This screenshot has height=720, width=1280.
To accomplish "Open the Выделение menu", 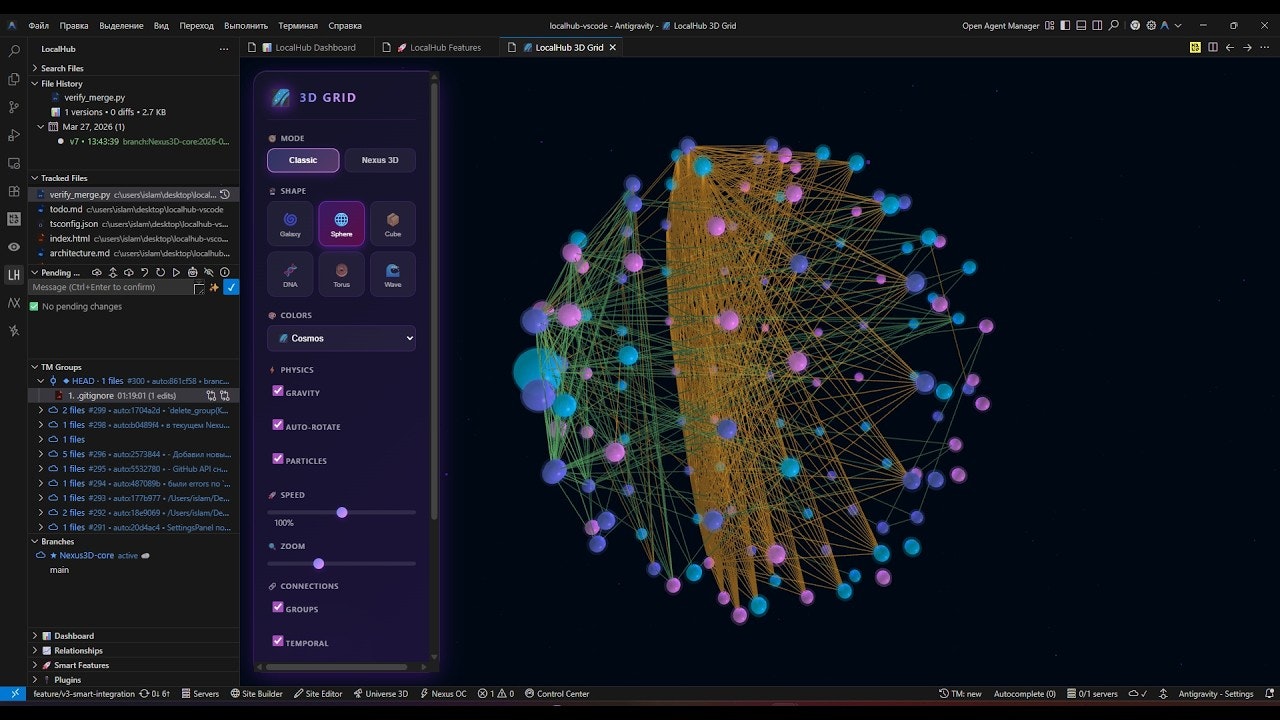I will click(120, 25).
